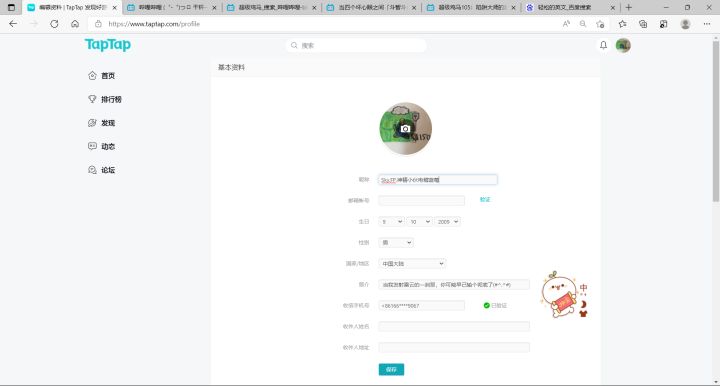
Task: Click the page vertical scrollbar thumb
Action: click(x=715, y=121)
